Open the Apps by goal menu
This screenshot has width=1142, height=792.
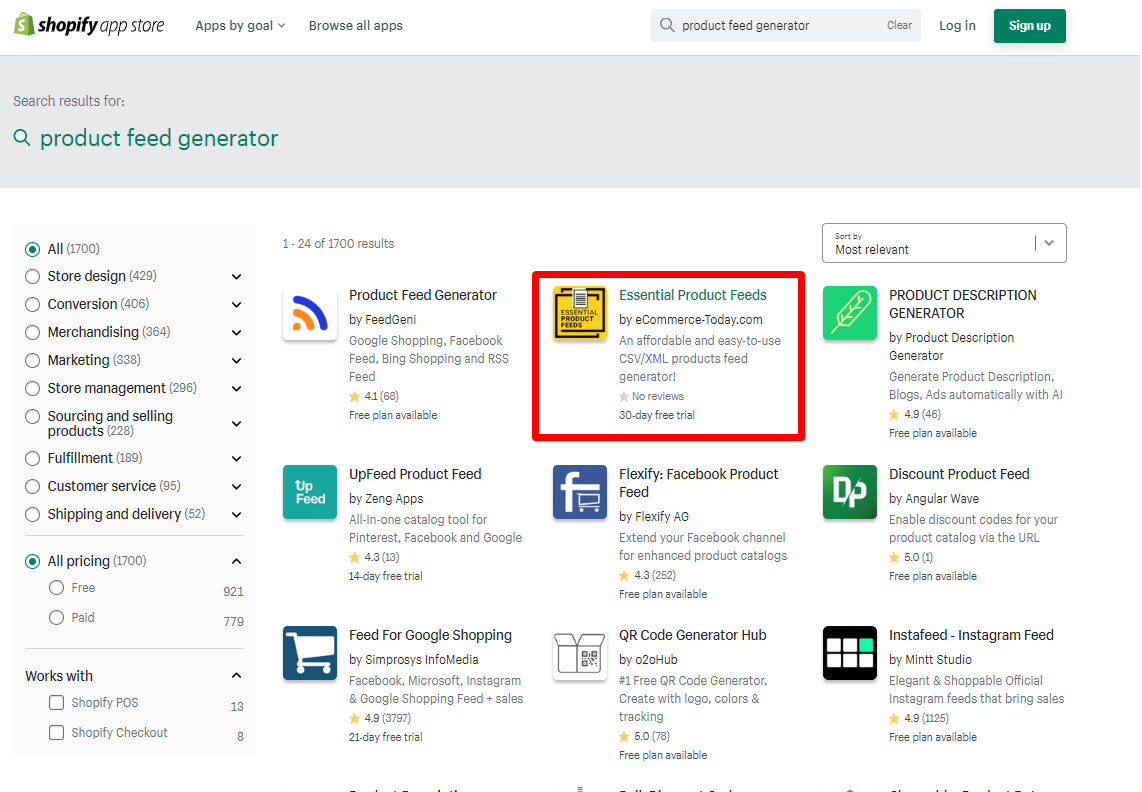pyautogui.click(x=240, y=26)
